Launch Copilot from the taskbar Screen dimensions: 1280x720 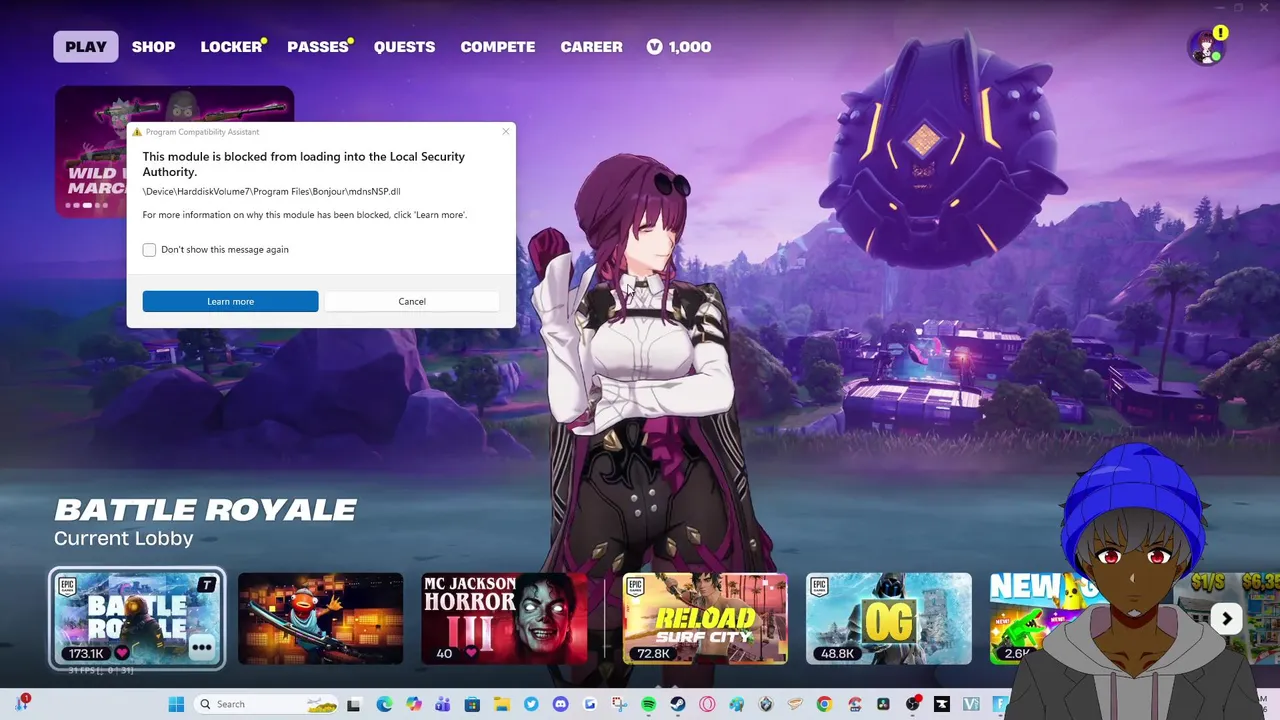tap(413, 704)
